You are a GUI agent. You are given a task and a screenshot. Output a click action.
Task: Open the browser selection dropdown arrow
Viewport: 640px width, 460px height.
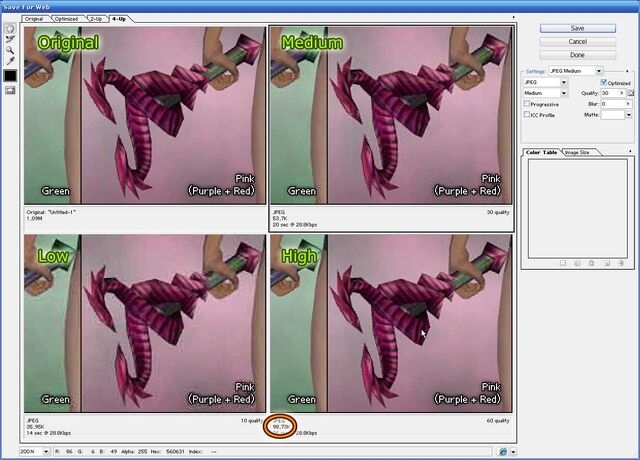point(513,452)
